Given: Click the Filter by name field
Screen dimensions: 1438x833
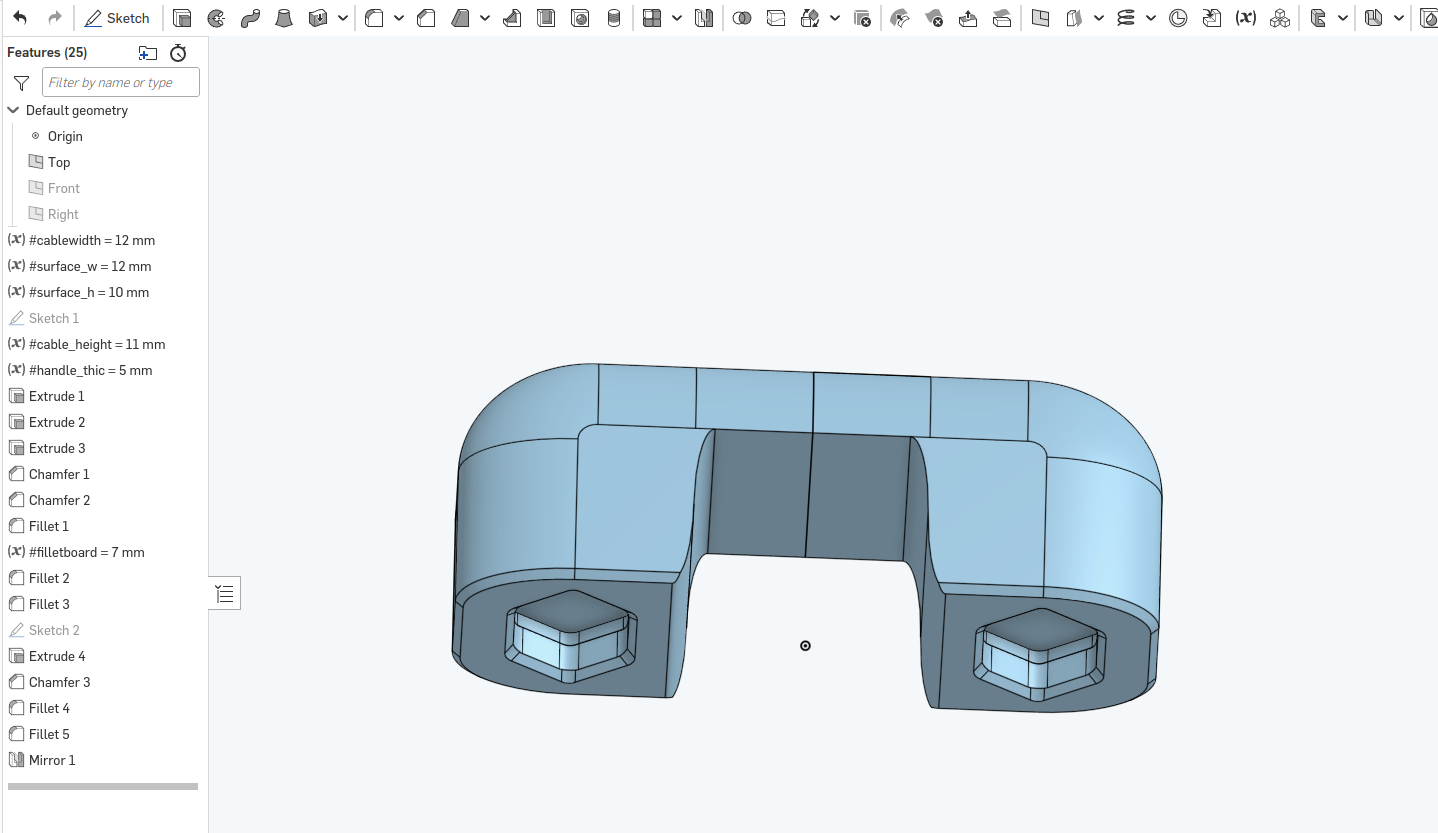Looking at the screenshot, I should pos(121,83).
